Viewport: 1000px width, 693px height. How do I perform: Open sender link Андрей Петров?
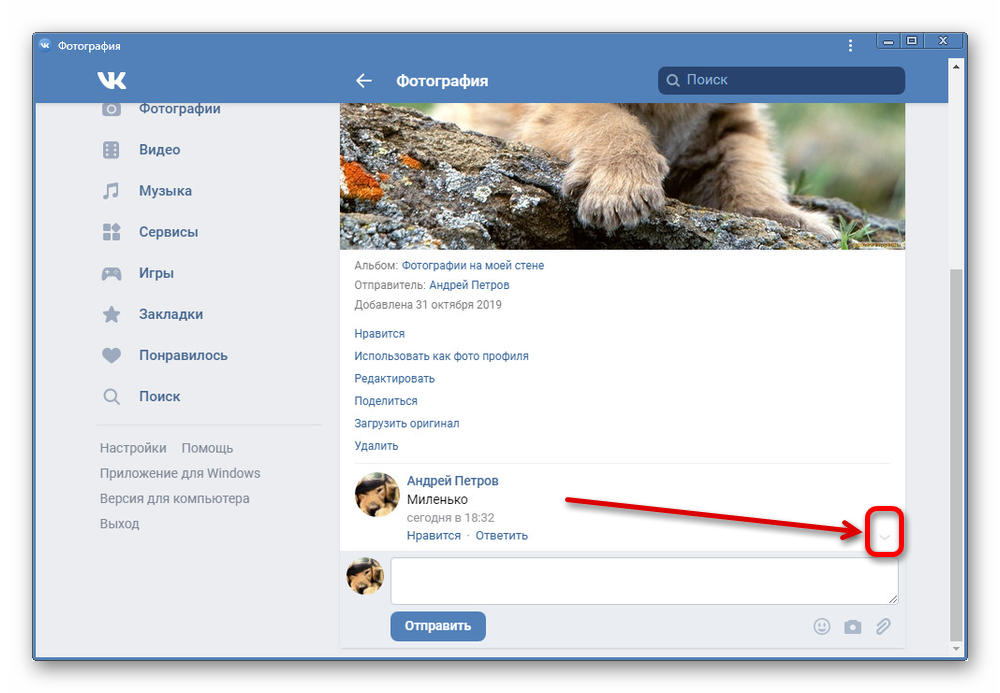point(469,285)
